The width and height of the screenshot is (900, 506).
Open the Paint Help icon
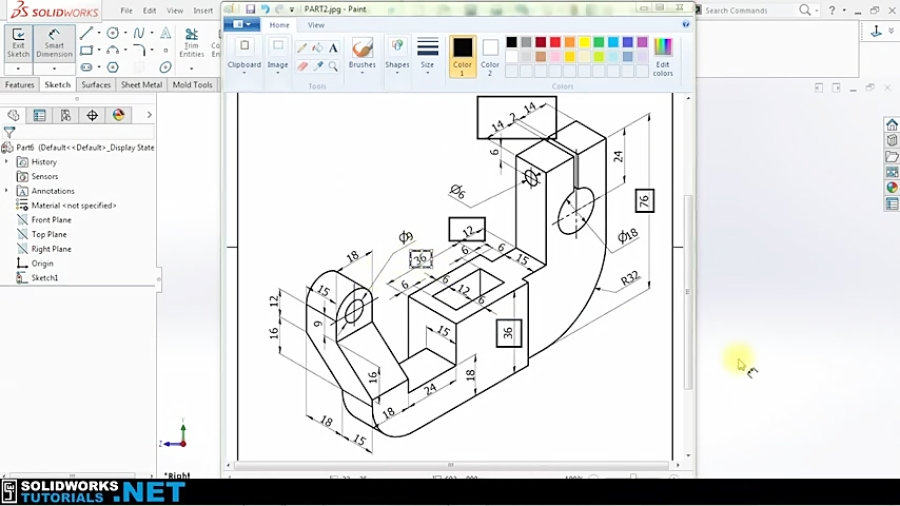click(x=685, y=25)
